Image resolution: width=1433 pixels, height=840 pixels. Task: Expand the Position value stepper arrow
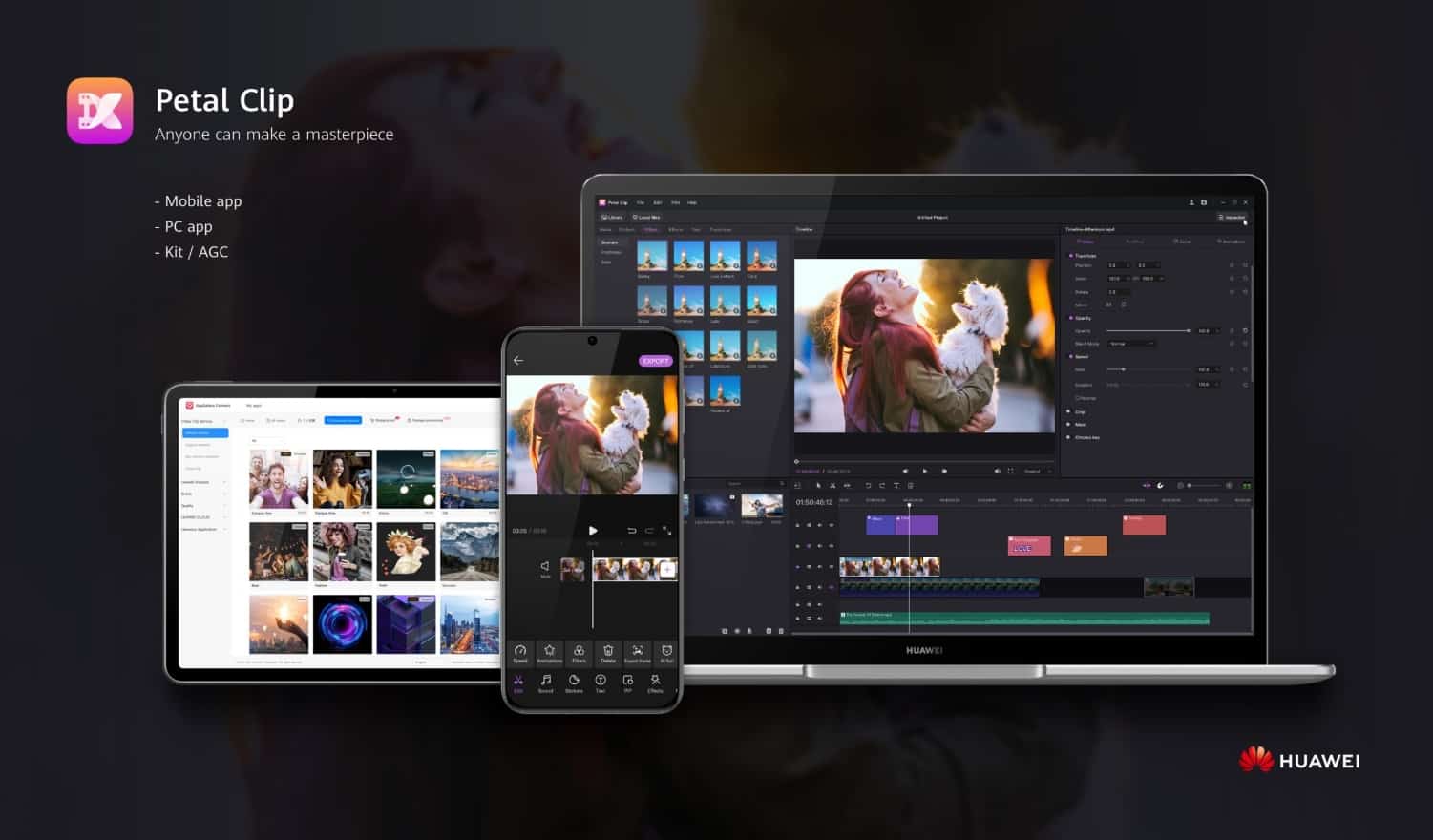point(1128,265)
